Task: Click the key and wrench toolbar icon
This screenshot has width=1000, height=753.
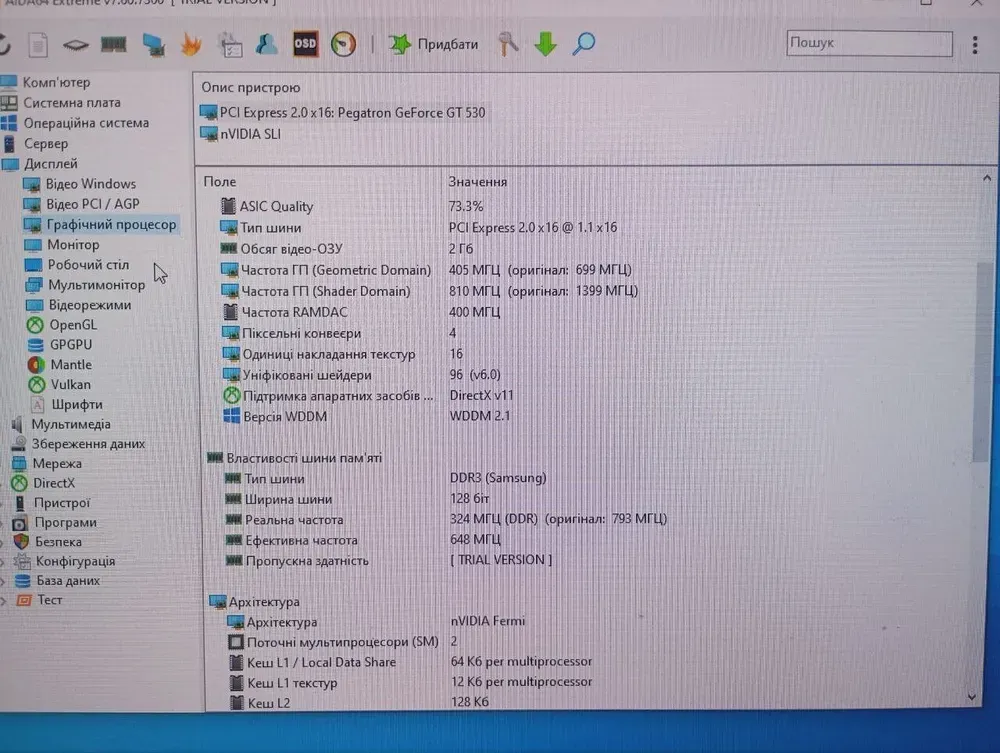Action: 509,44
